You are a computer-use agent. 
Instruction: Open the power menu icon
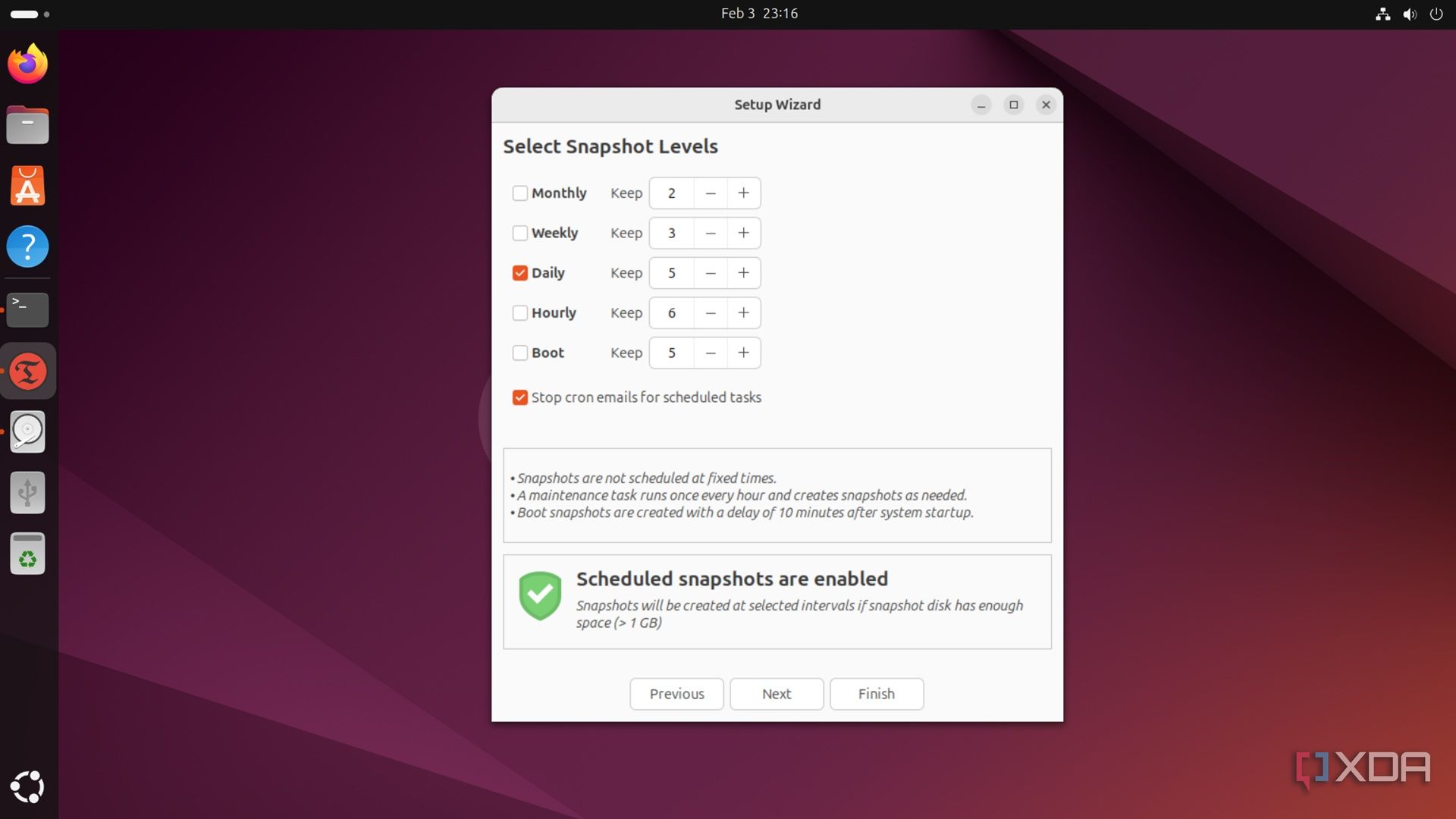(x=1436, y=14)
